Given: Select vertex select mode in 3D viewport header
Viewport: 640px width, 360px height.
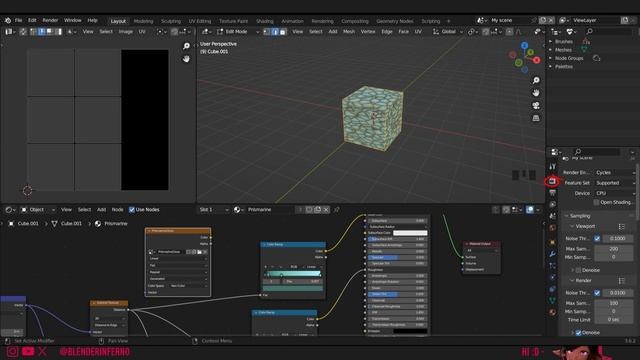Looking at the screenshot, I should 267,31.
